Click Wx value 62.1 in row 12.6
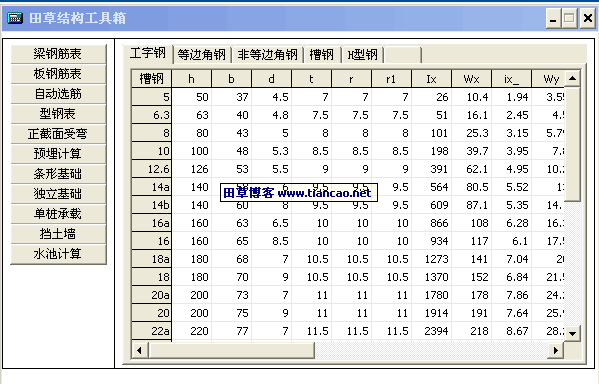This screenshot has width=599, height=384. 472,169
